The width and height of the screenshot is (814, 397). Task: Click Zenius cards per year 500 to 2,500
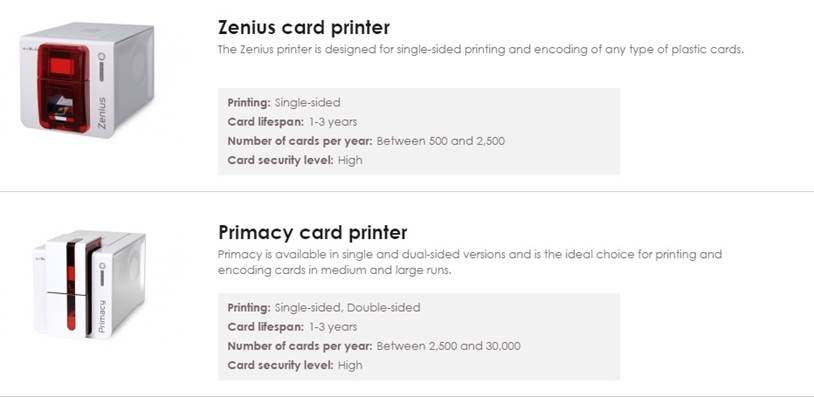pos(366,141)
